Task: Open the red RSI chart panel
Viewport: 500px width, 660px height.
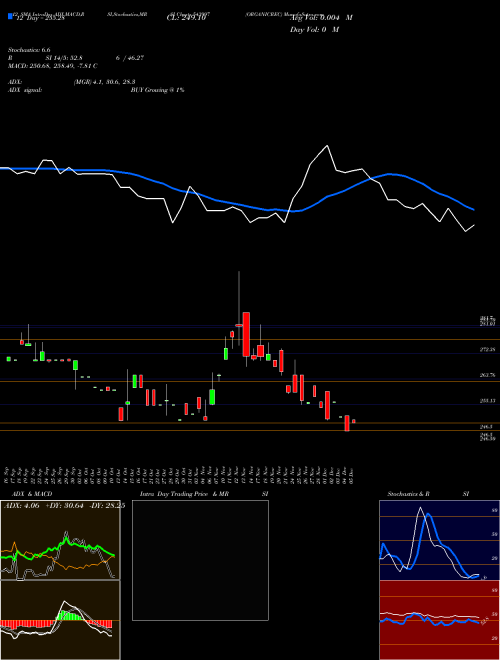Action: pyautogui.click(x=439, y=620)
